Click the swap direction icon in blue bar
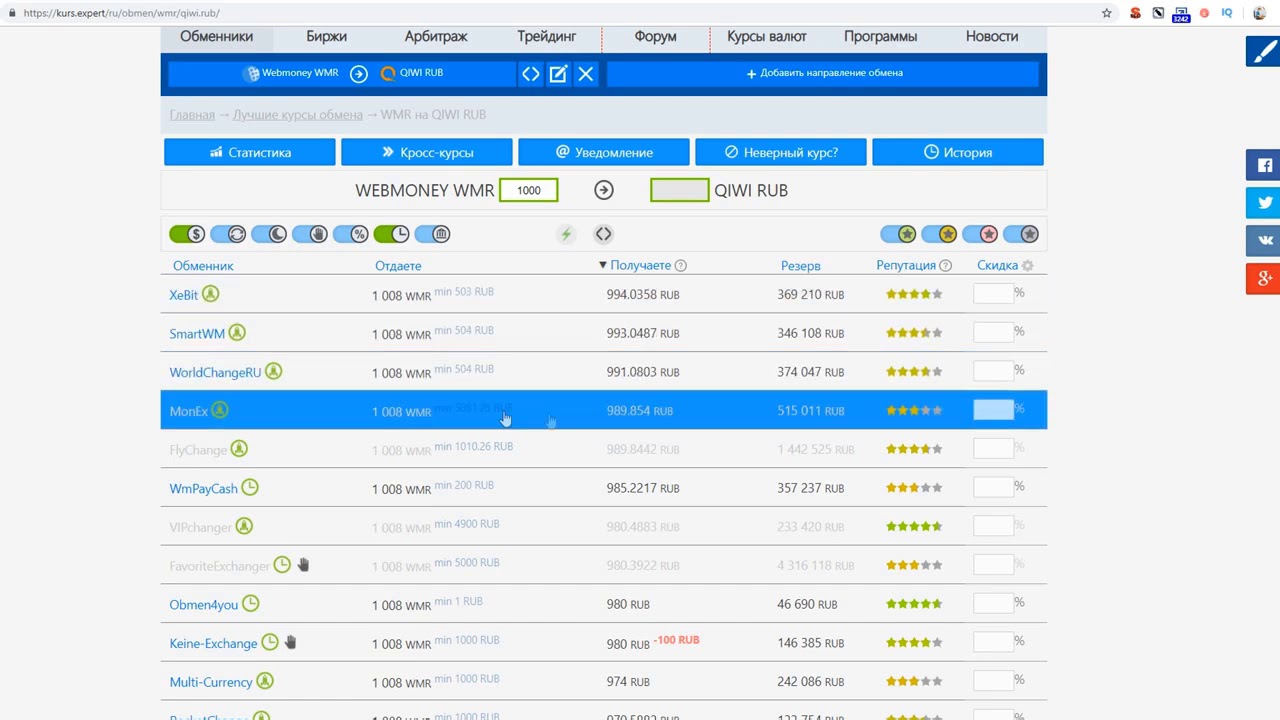 pos(531,73)
